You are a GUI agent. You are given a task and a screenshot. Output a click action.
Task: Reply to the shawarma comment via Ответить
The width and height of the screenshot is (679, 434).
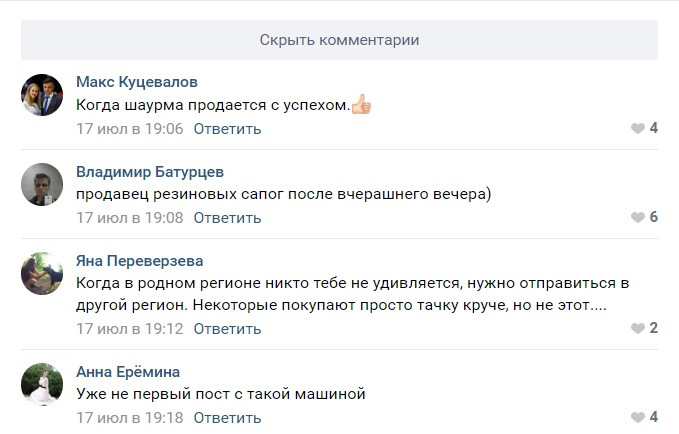coord(227,129)
